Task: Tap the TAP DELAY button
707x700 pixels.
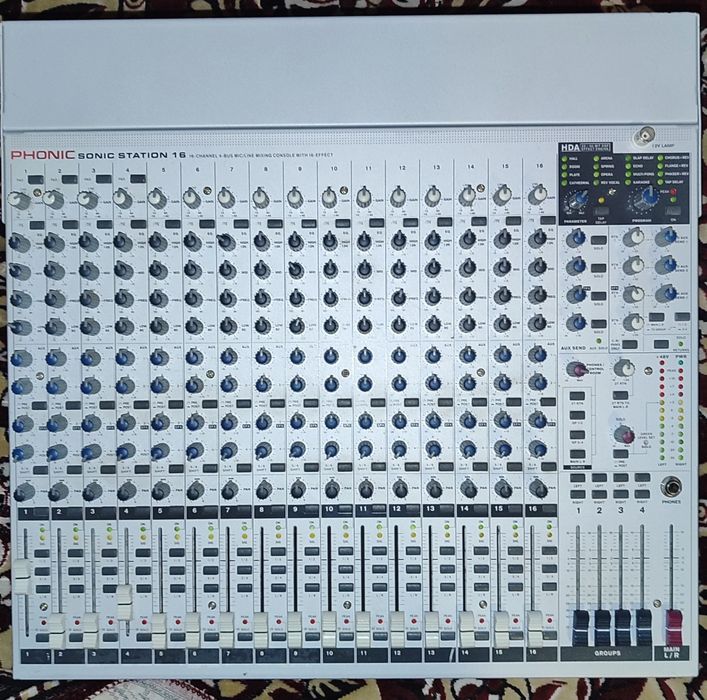Action: click(x=600, y=211)
